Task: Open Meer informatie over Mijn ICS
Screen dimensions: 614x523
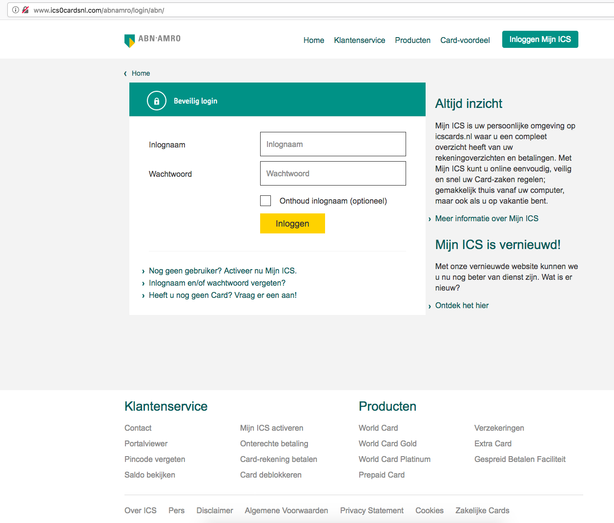Action: point(487,218)
